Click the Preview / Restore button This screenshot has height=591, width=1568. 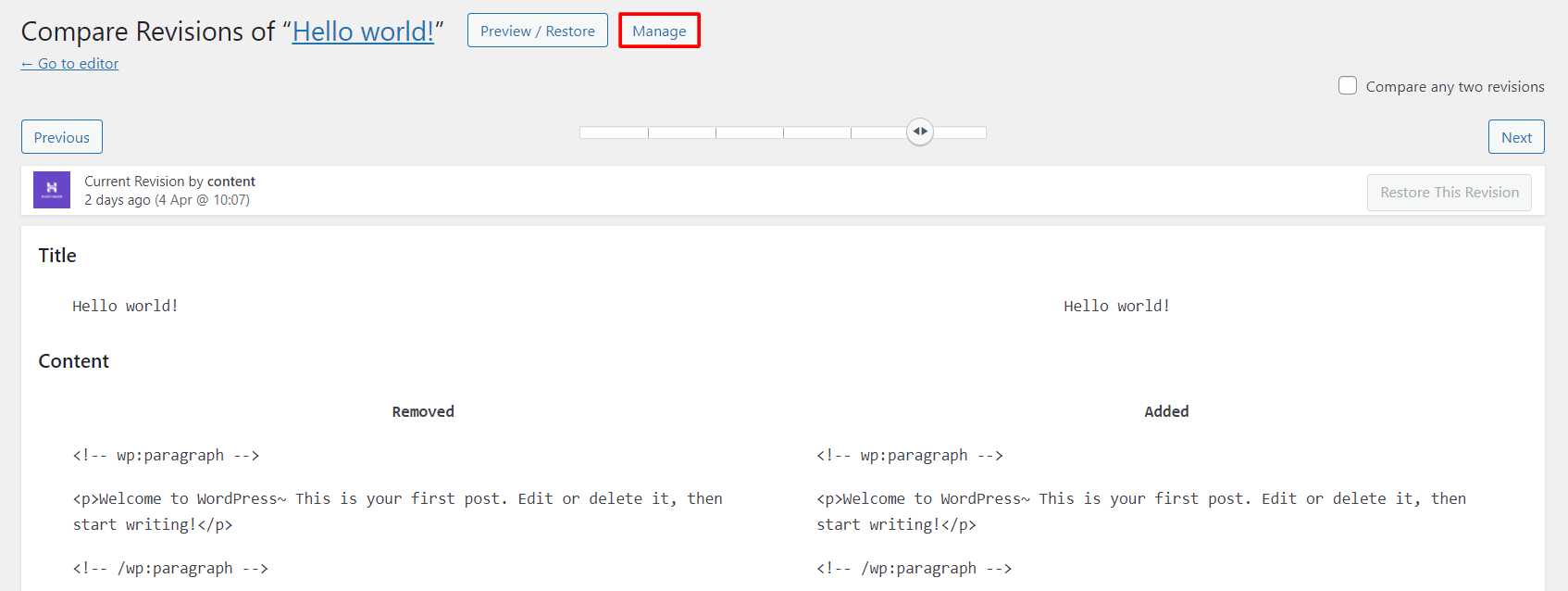(x=538, y=31)
